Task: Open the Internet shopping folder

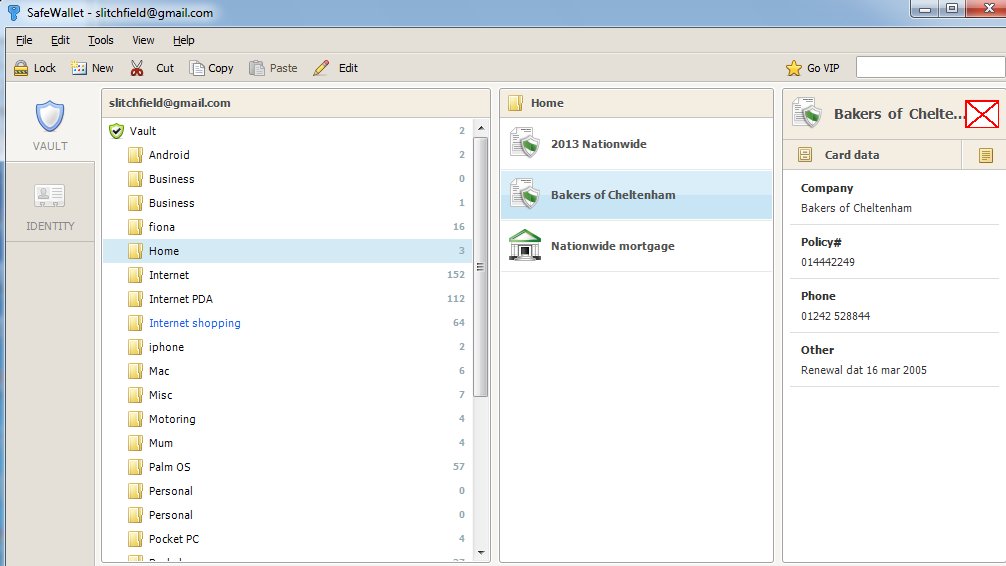Action: (194, 323)
